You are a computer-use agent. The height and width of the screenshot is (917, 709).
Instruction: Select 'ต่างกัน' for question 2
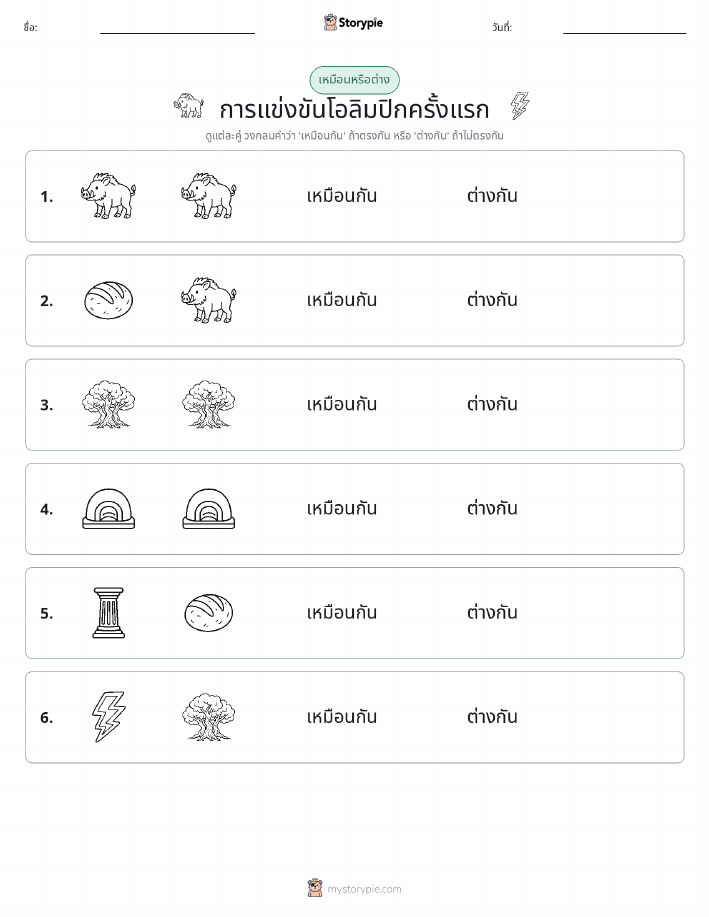pos(492,300)
